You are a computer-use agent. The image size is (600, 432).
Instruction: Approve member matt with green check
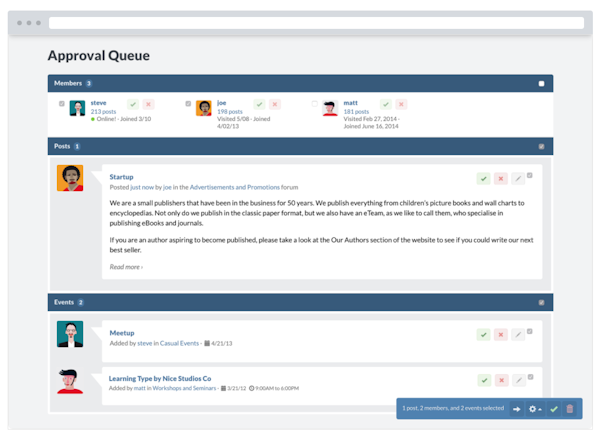pos(386,104)
